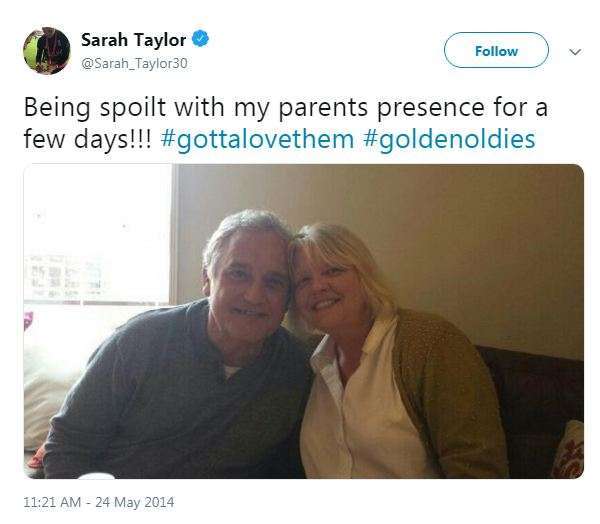The width and height of the screenshot is (600, 524).
Task: Open the #gottalovethem hashtag
Action: [257, 138]
